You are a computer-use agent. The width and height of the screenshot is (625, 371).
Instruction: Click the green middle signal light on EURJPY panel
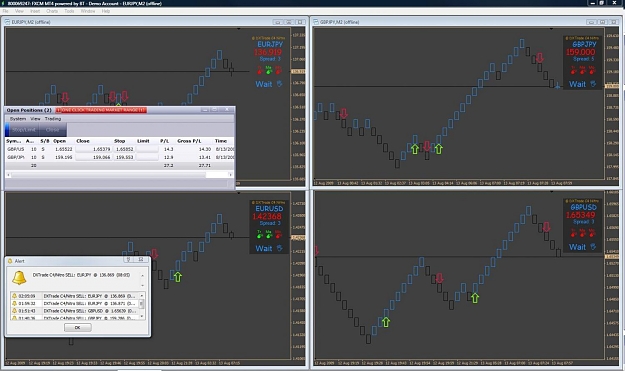269,71
